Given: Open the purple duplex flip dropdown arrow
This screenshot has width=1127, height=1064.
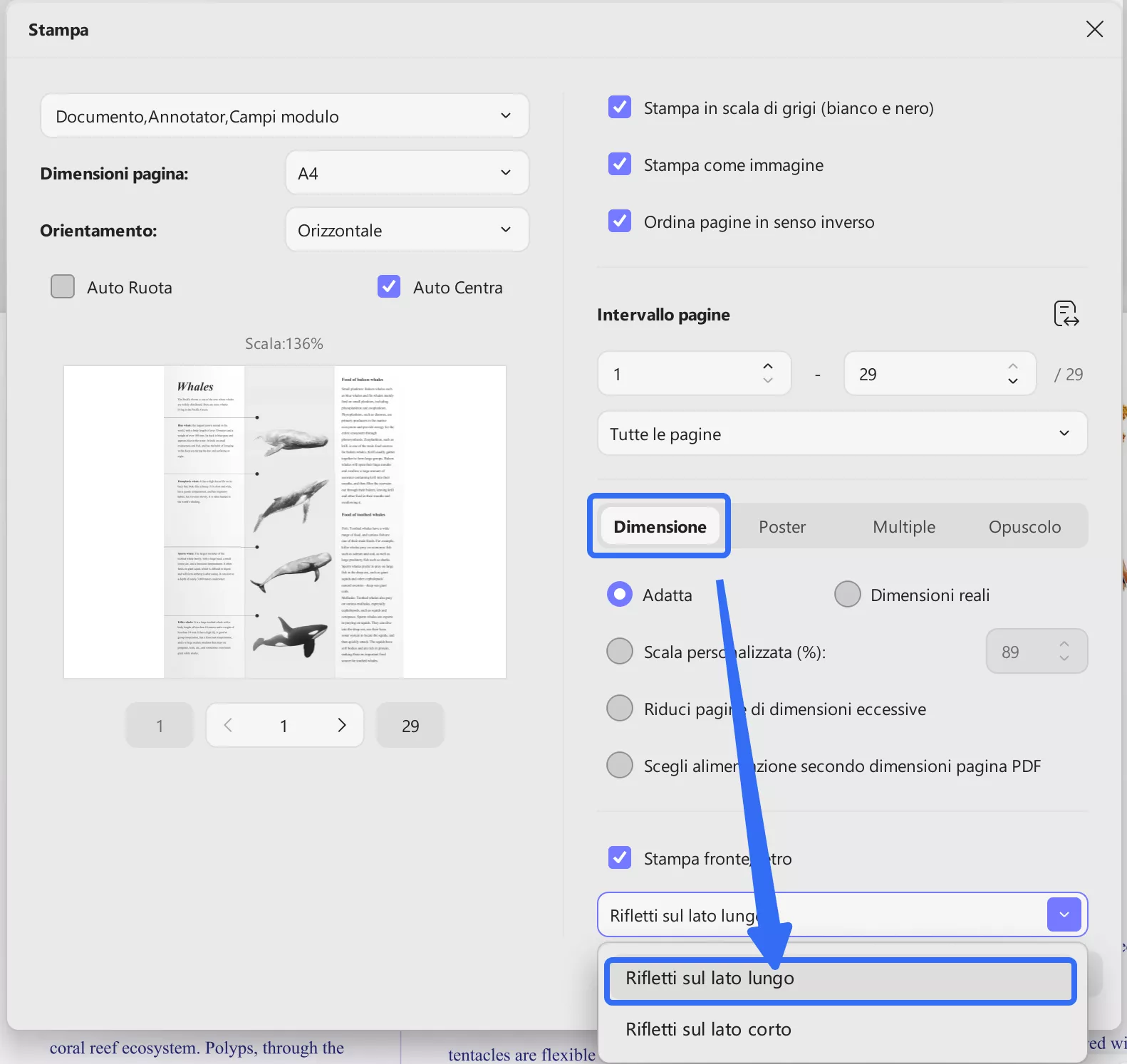Looking at the screenshot, I should pyautogui.click(x=1064, y=914).
